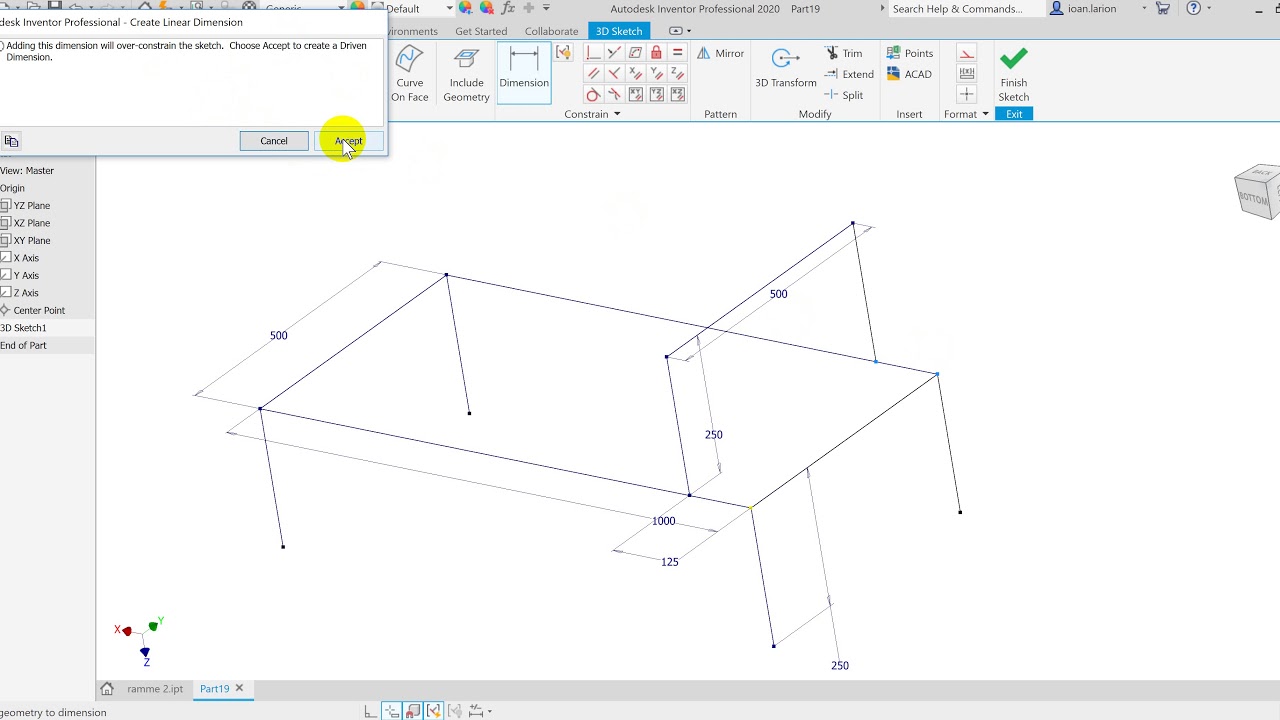Switch to the ramme 2.ipt document tab
1280x720 pixels.
(155, 689)
